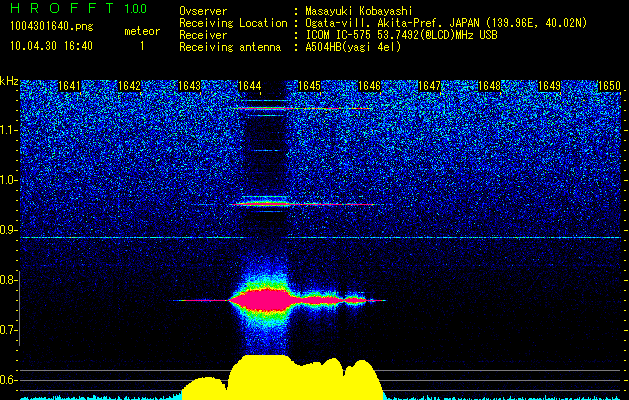Screen dimensions: 629x400
Task: Click the 1643 time axis marker
Action: pyautogui.click(x=189, y=86)
